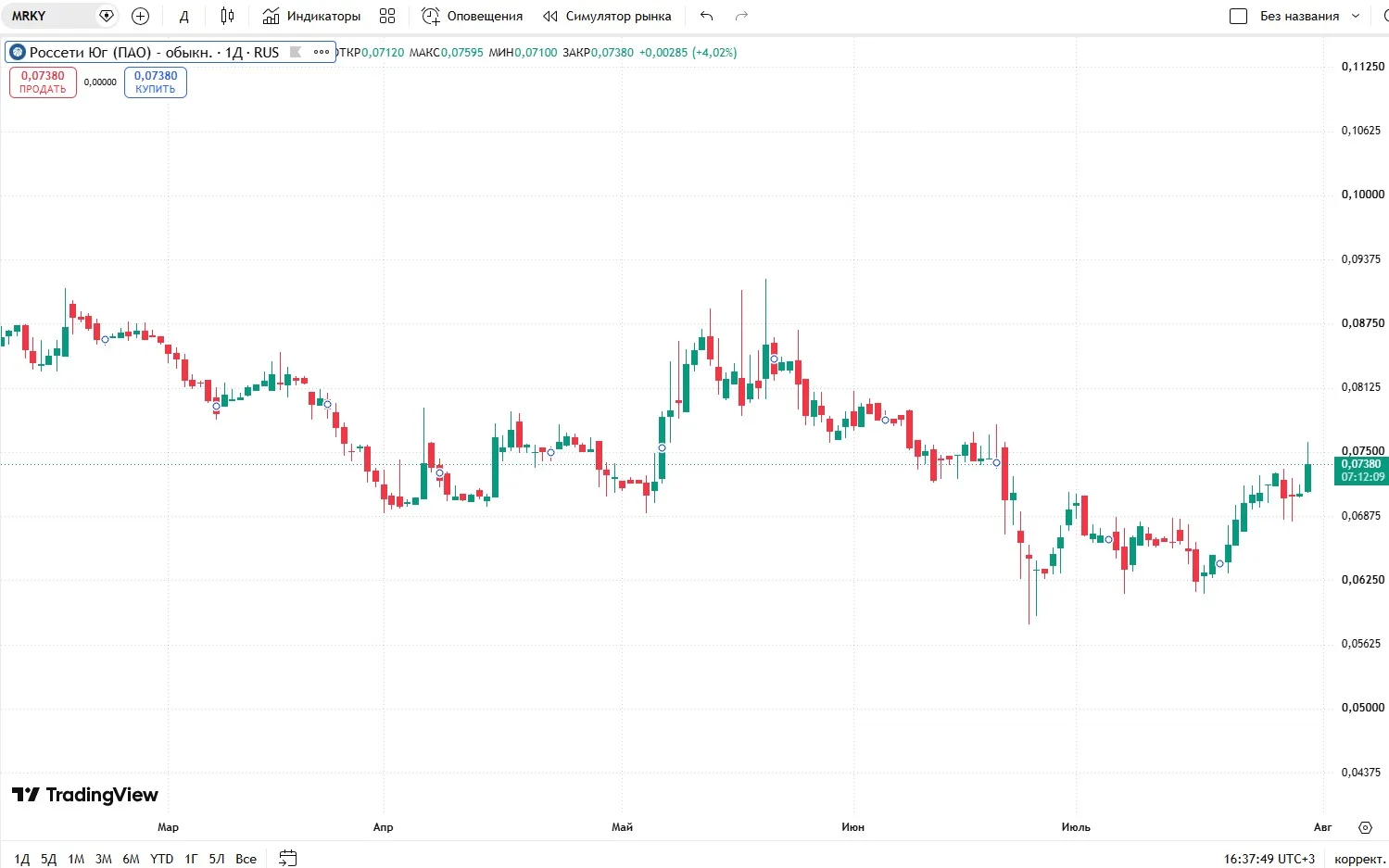
Task: Open chart settings gear near date axis
Action: 1364,827
